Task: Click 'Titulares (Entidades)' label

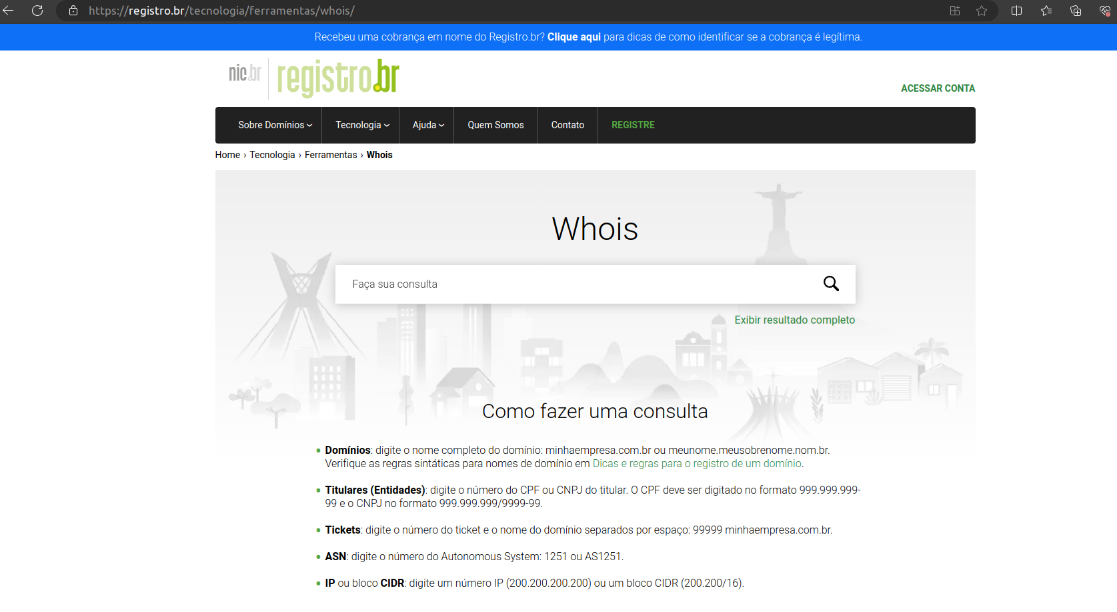Action: coord(375,490)
